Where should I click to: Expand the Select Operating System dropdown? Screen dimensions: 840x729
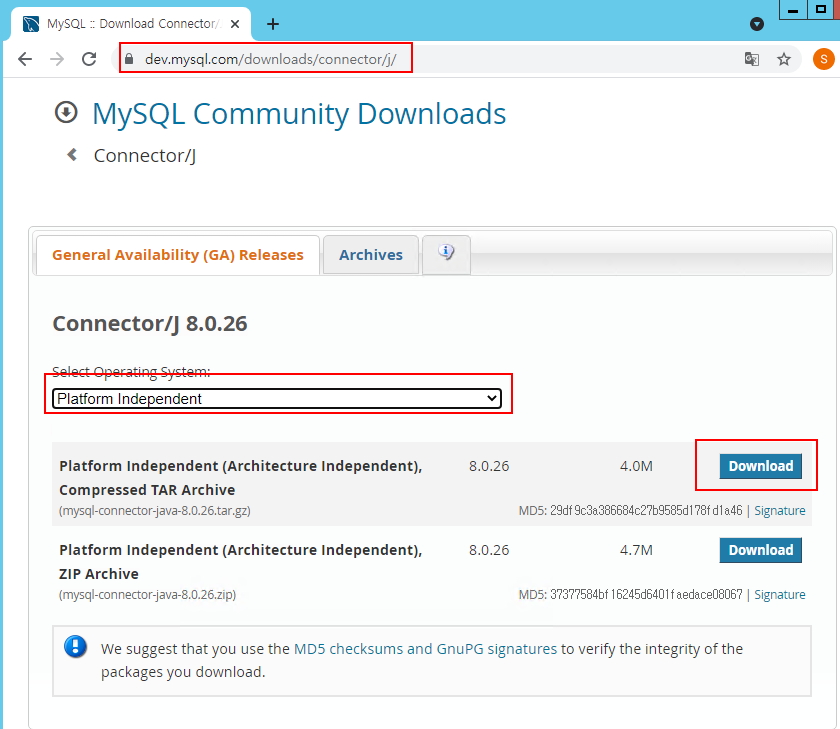277,398
